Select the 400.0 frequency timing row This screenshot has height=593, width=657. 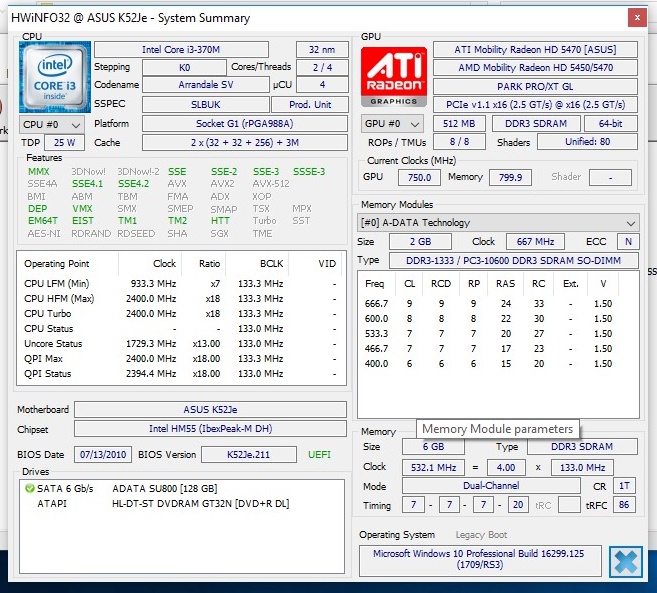click(x=498, y=364)
